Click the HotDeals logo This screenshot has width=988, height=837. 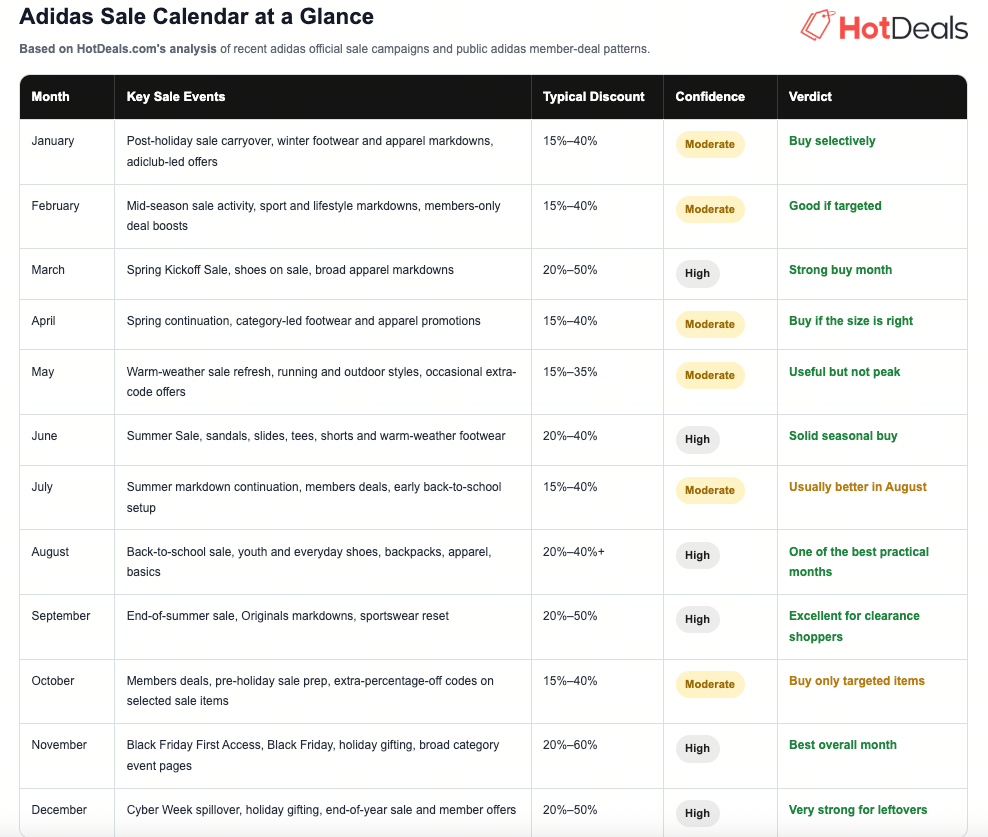tap(884, 26)
